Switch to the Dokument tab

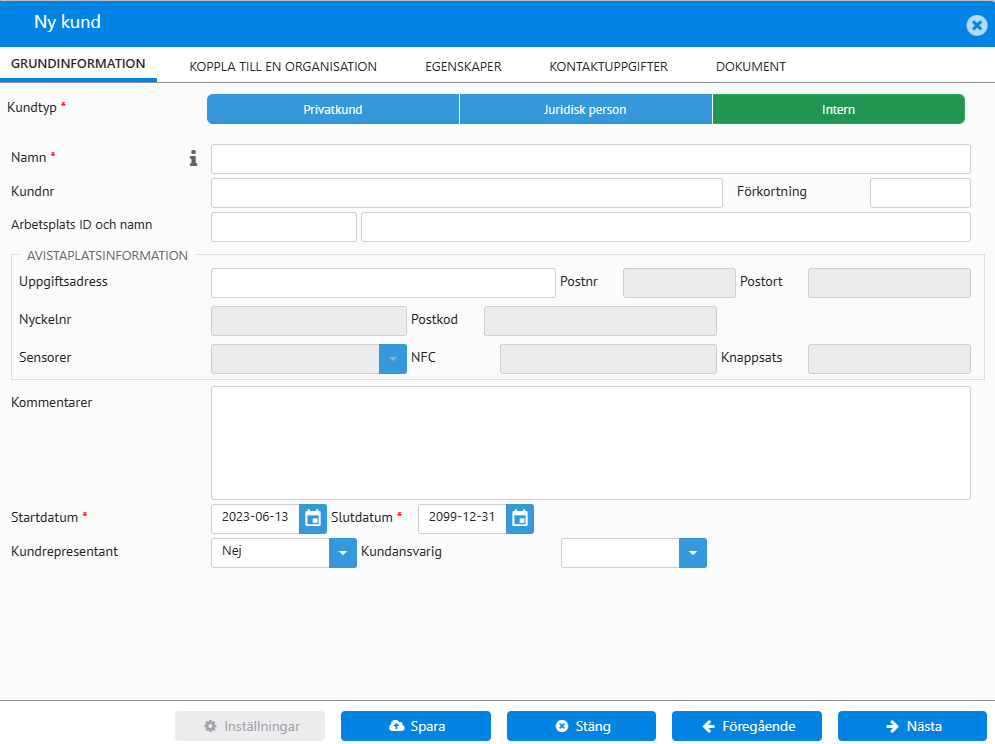click(x=751, y=67)
